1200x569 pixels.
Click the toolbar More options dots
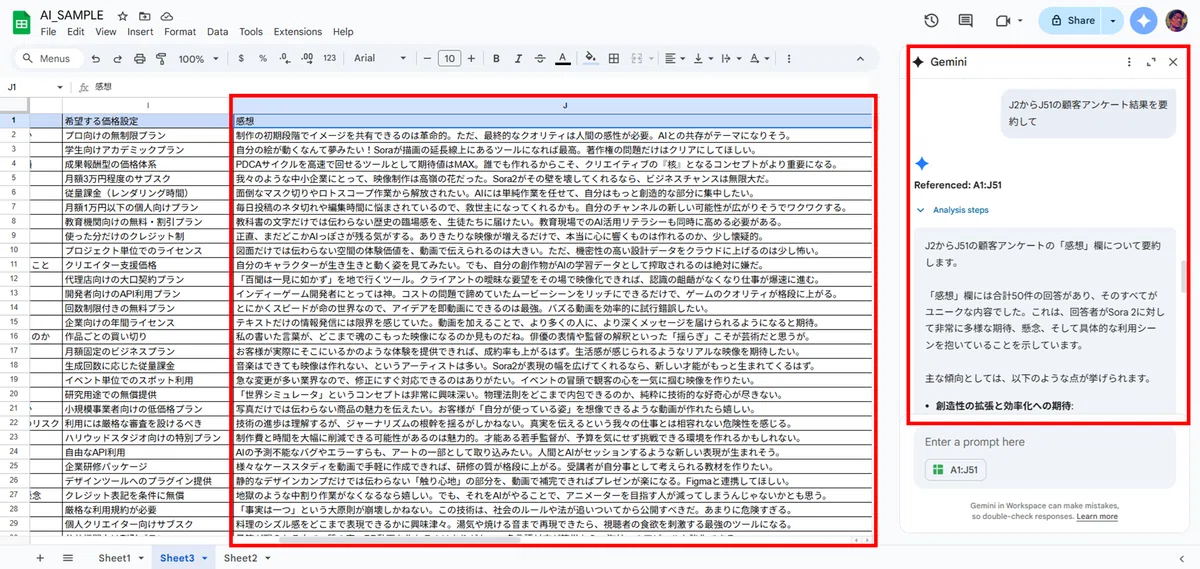click(790, 58)
